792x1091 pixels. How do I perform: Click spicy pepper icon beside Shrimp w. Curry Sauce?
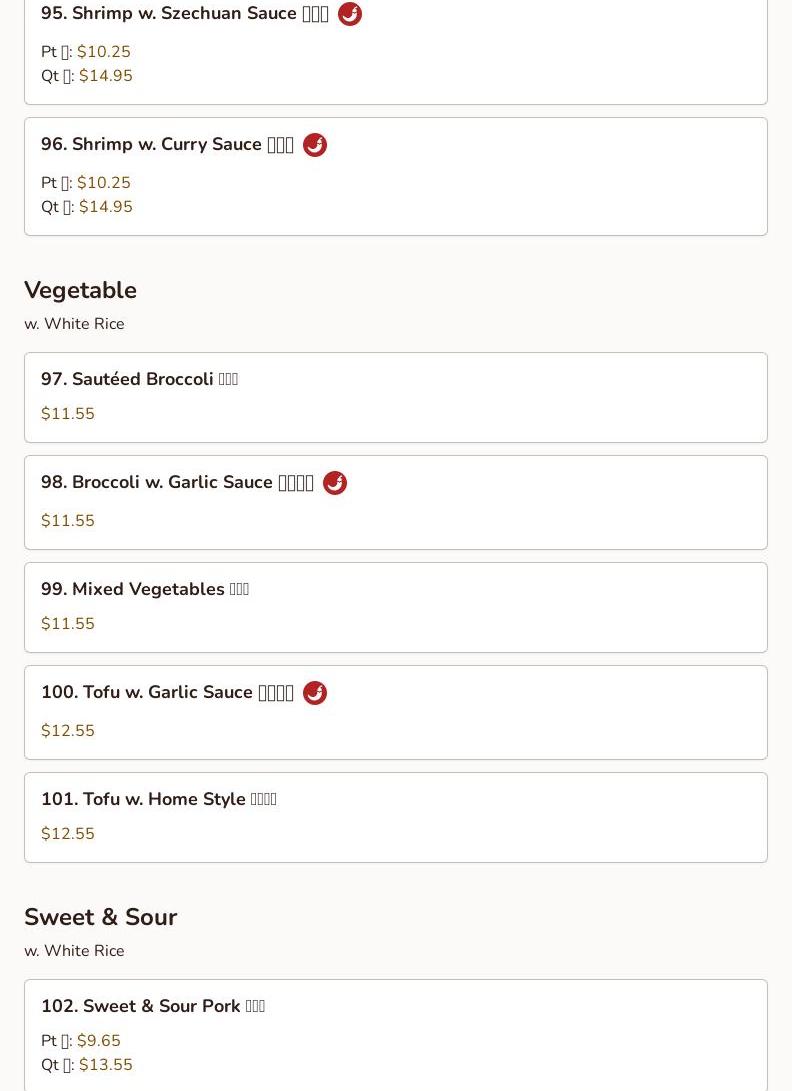315,145
